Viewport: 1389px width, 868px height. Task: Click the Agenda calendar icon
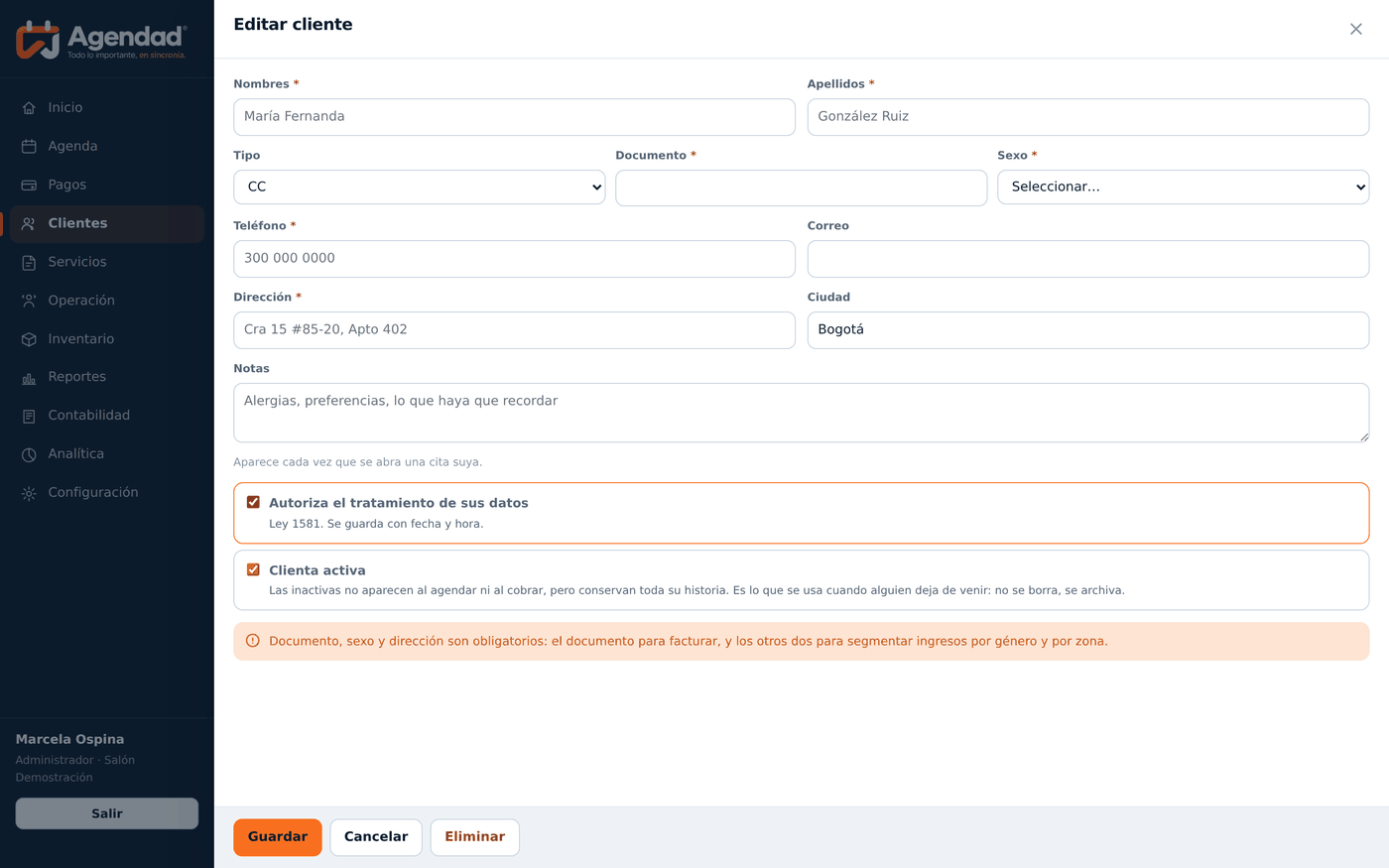(x=29, y=147)
